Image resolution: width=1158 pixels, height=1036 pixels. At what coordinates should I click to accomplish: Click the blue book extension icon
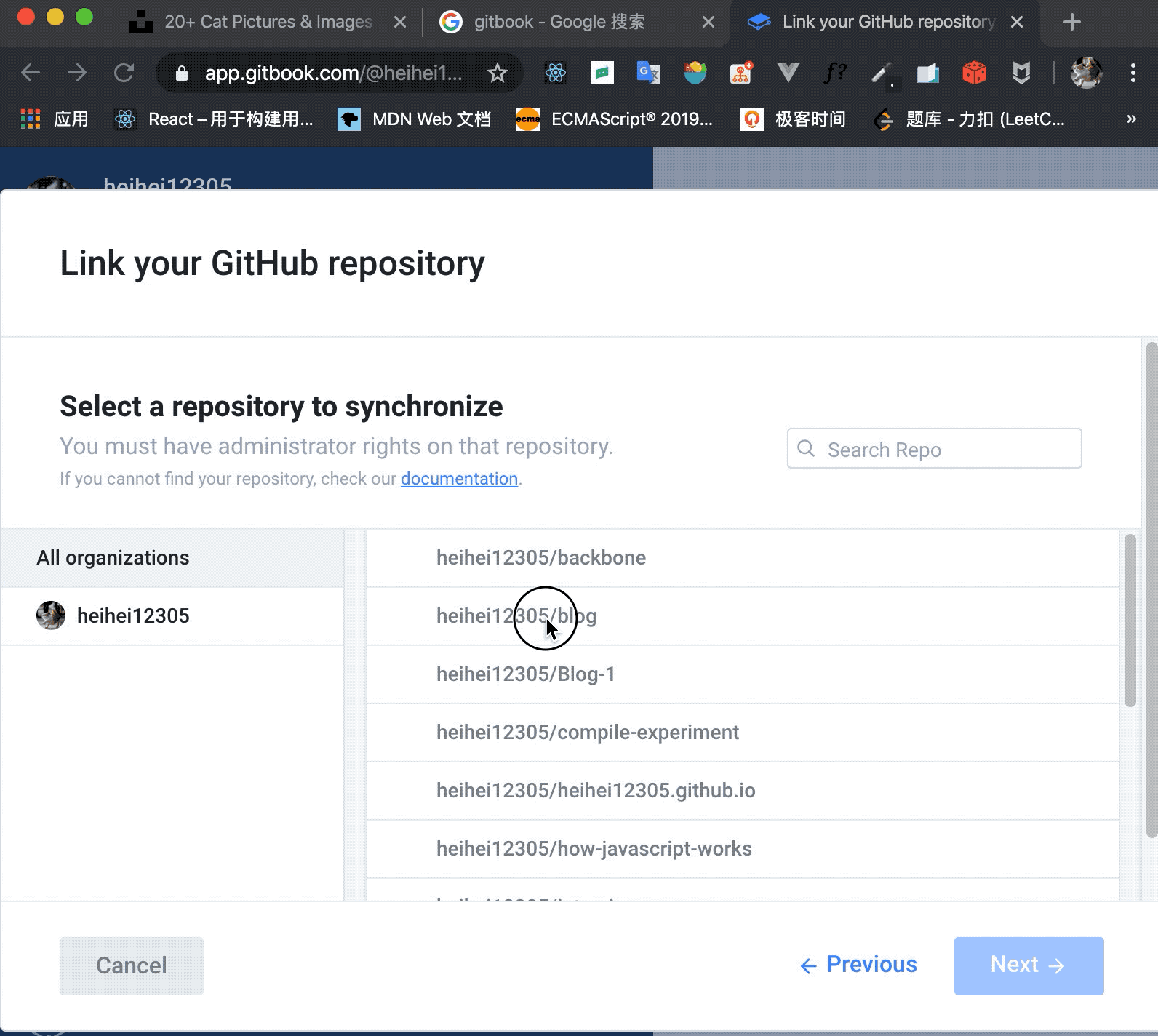(x=927, y=73)
